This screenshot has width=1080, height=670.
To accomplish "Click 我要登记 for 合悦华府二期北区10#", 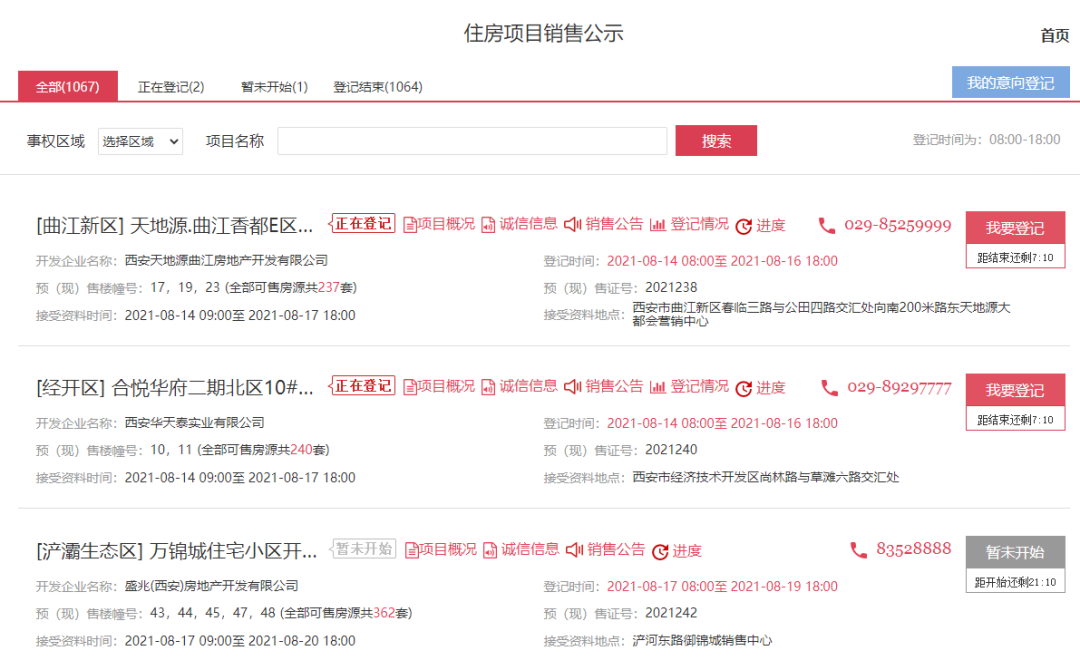I will (1015, 390).
